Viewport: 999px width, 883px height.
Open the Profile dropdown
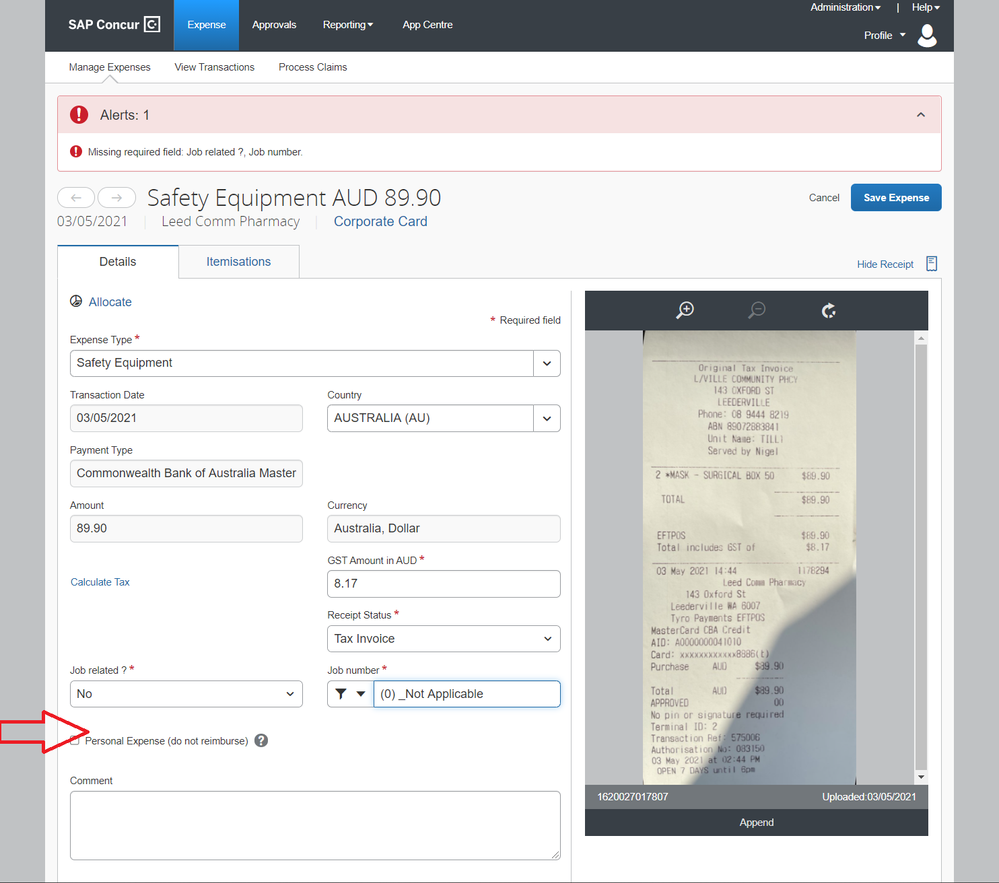click(x=884, y=36)
